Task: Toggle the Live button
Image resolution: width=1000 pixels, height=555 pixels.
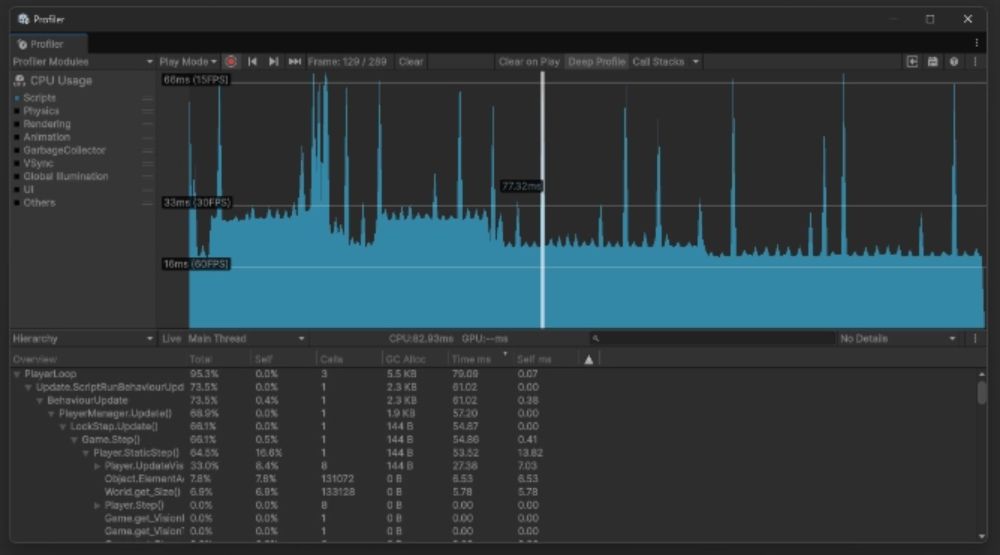Action: 171,339
